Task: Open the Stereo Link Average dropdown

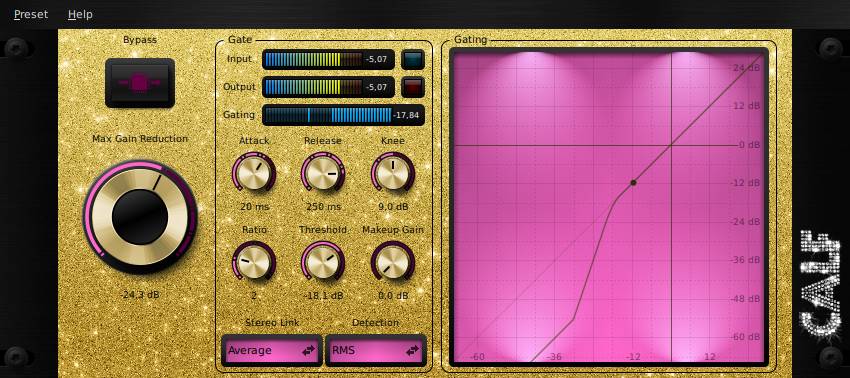Action: coord(272,350)
